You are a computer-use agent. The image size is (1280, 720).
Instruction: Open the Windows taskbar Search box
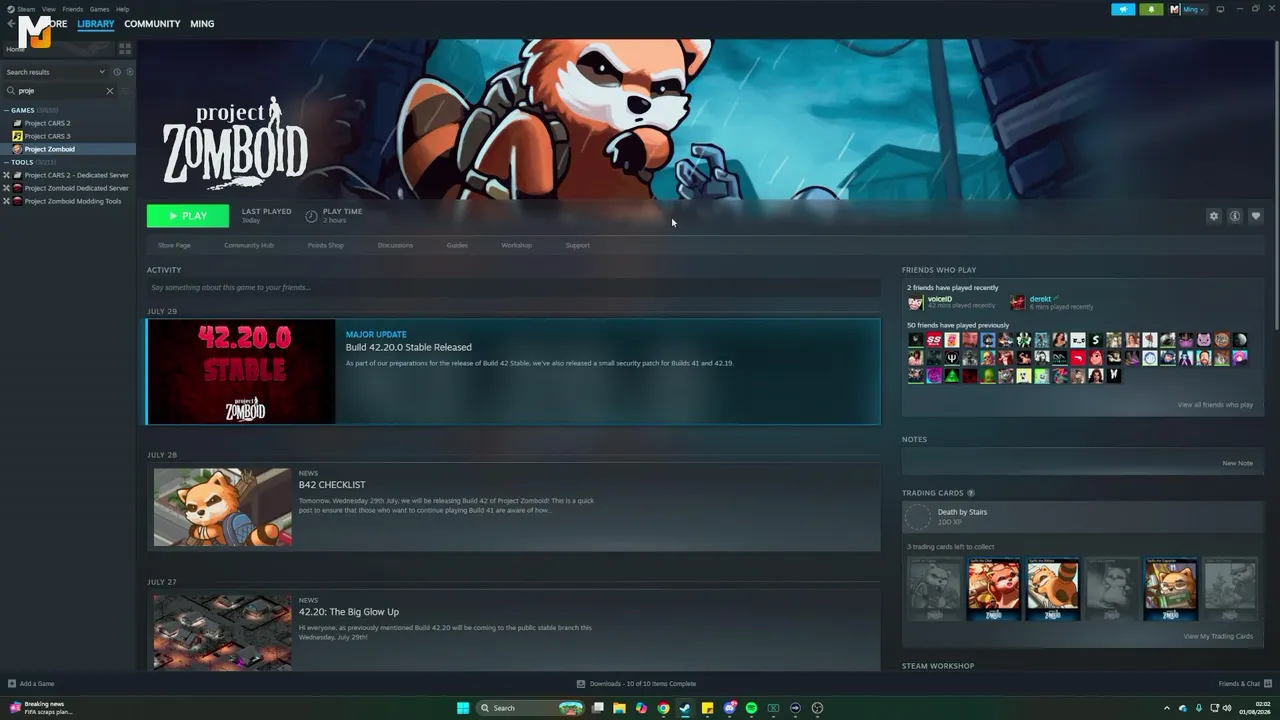[530, 708]
